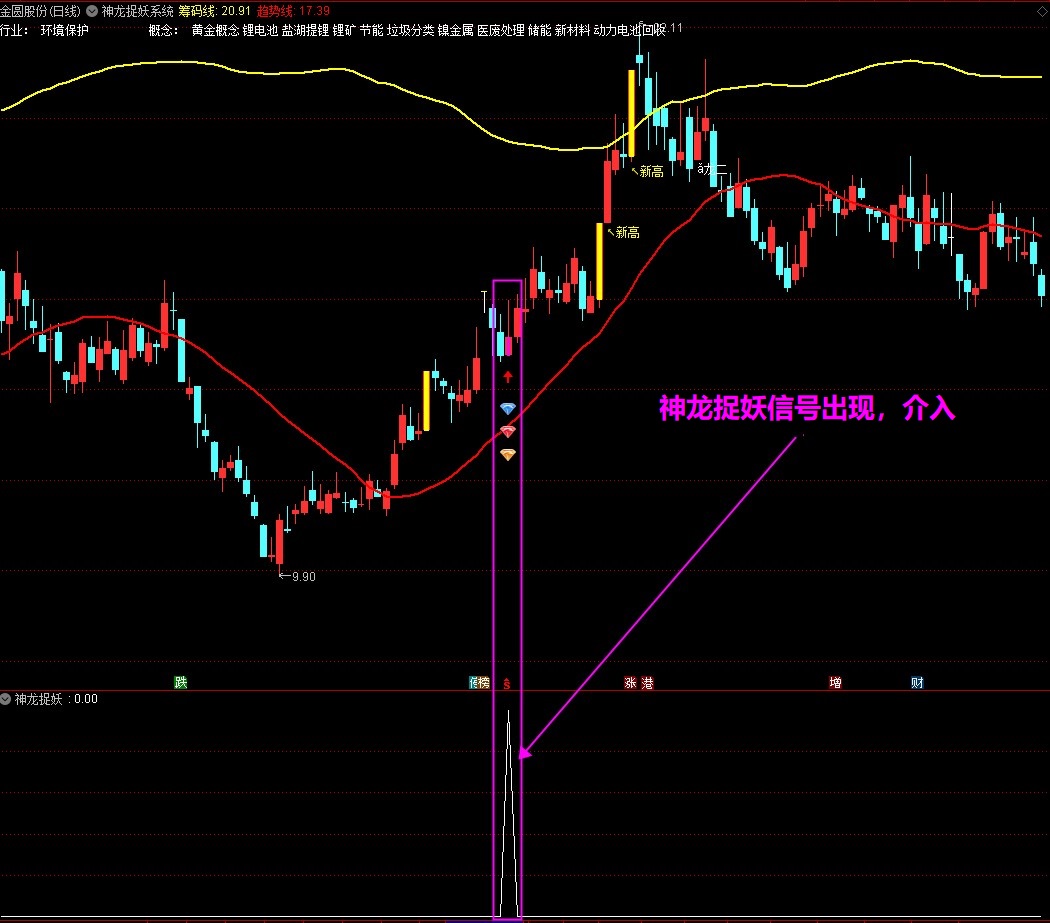This screenshot has height=923, width=1050.
Task: Click the tall yellow candle near chart peak
Action: 631,113
